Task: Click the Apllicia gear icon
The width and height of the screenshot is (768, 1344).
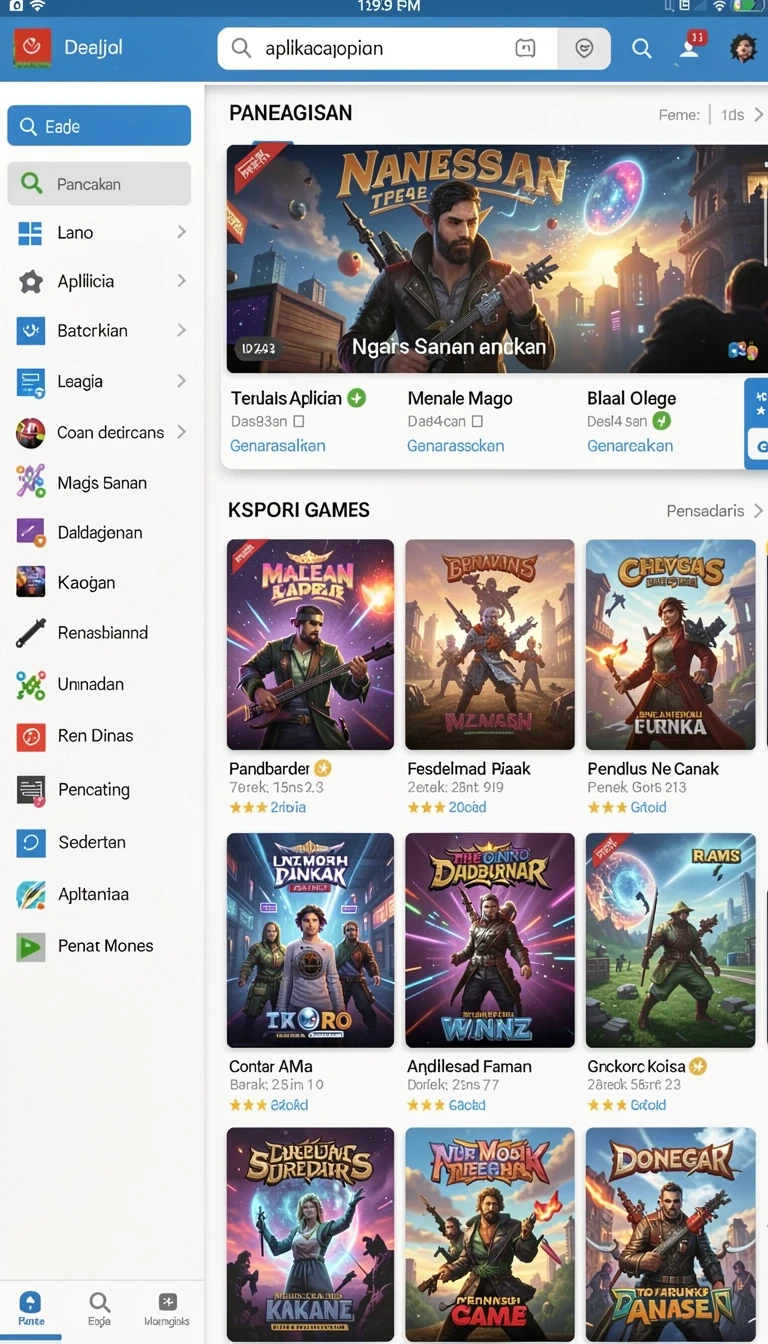Action: click(x=31, y=282)
